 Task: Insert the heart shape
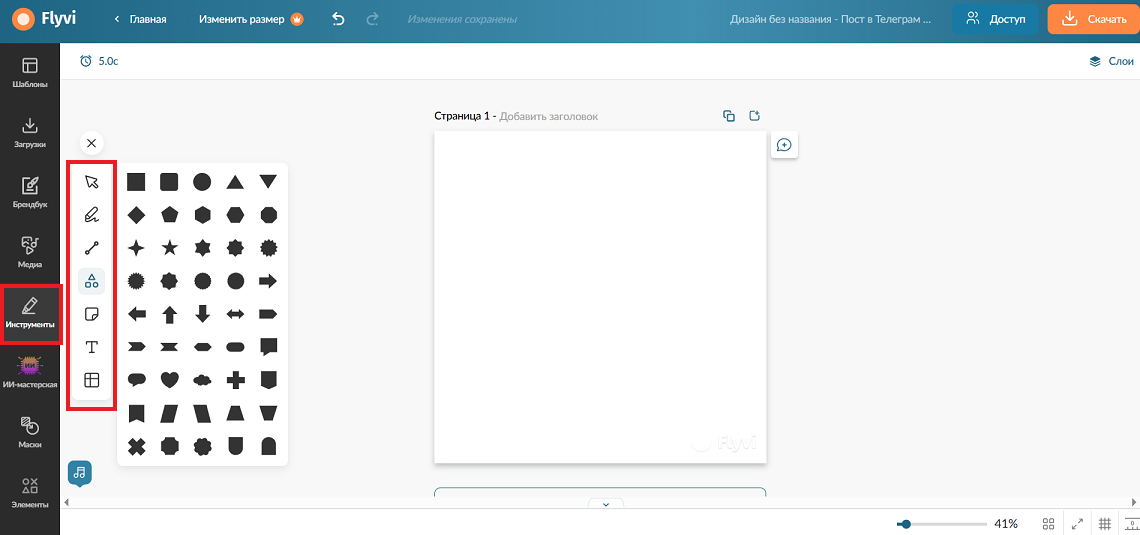[x=169, y=380]
